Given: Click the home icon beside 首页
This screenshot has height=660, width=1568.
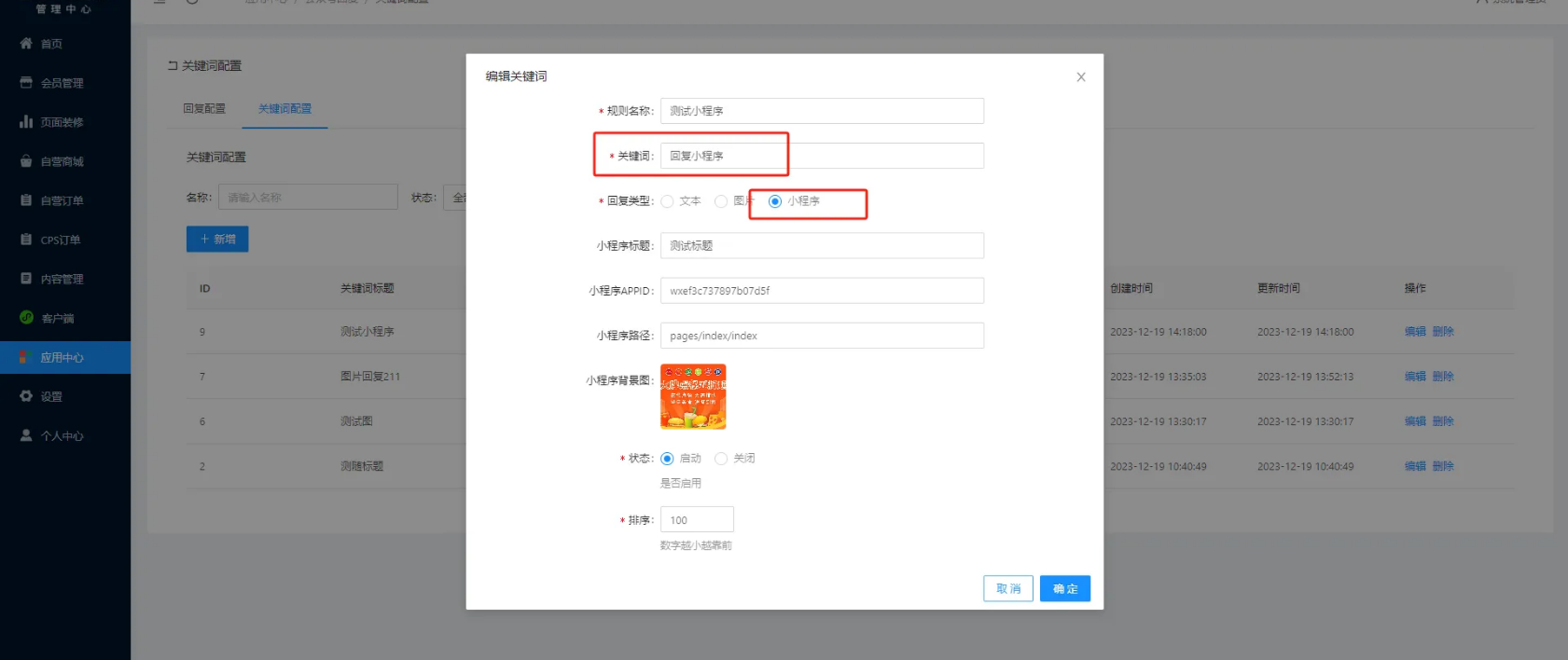Looking at the screenshot, I should pyautogui.click(x=26, y=43).
